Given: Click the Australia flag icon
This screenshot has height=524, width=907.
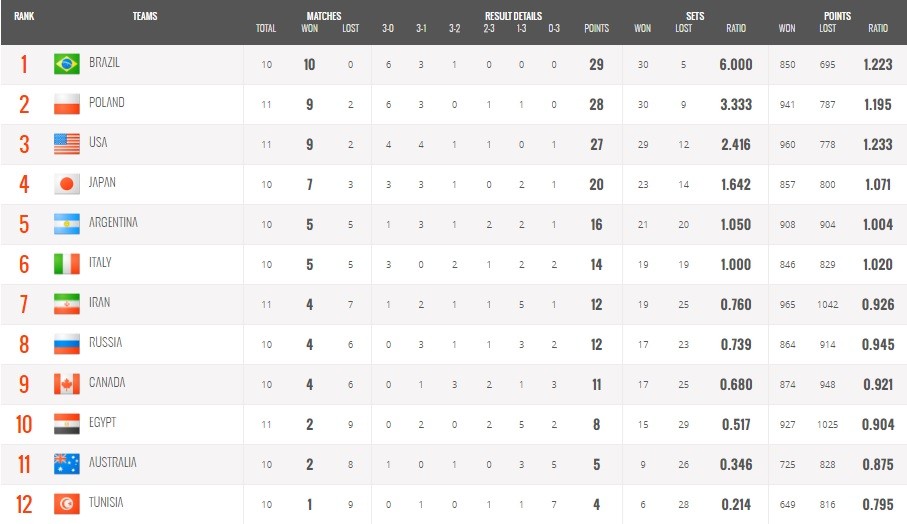Looking at the screenshot, I should pyautogui.click(x=67, y=464).
